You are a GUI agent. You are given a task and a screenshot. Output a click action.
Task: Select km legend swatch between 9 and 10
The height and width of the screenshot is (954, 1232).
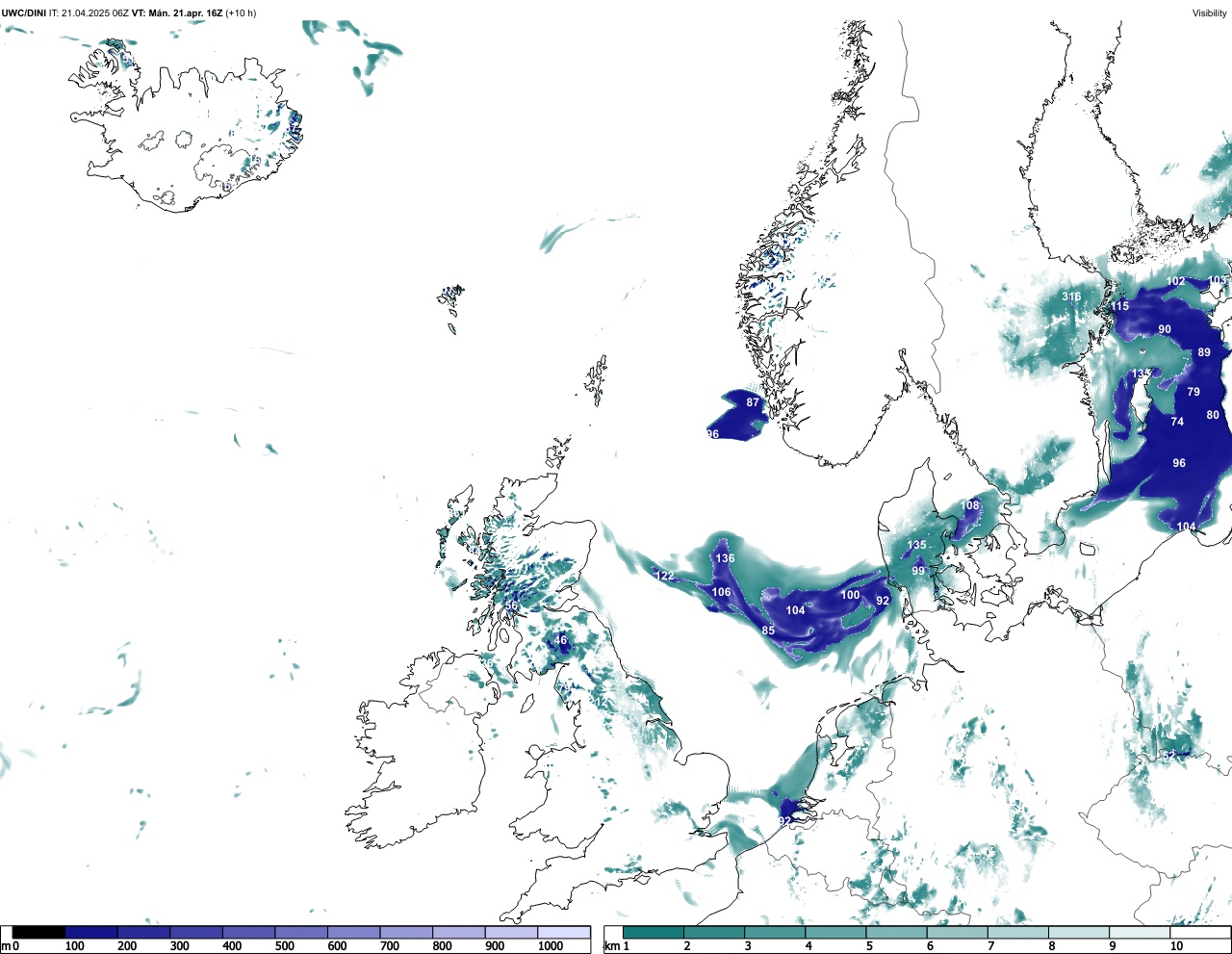point(1139,932)
